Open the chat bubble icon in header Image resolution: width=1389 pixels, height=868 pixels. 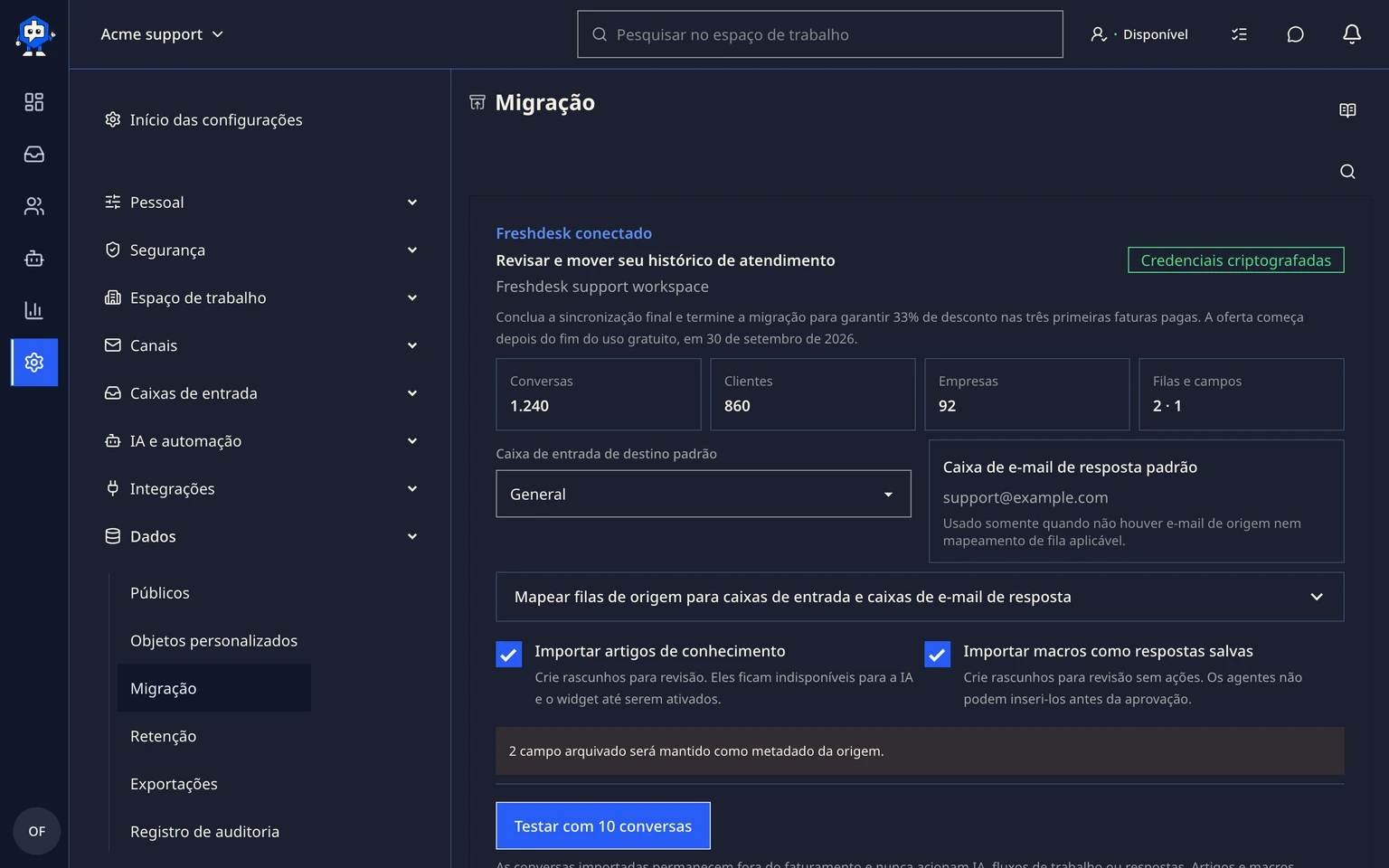pyautogui.click(x=1295, y=34)
